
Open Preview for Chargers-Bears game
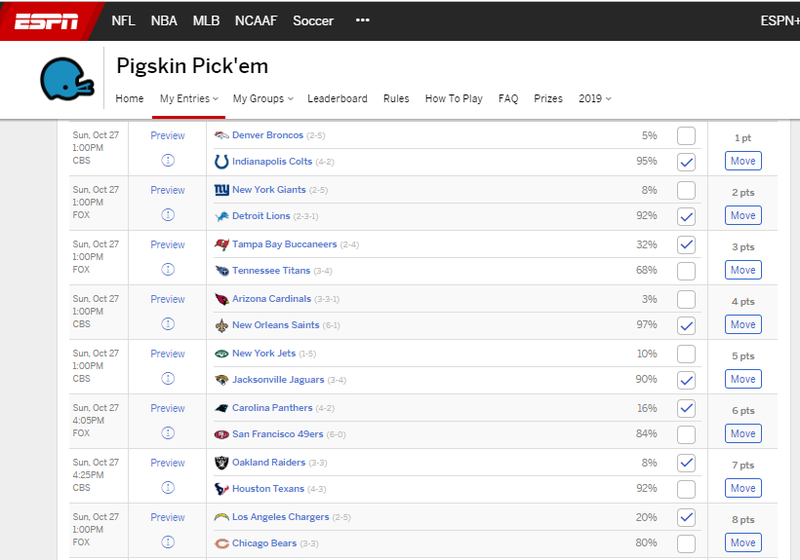click(167, 518)
